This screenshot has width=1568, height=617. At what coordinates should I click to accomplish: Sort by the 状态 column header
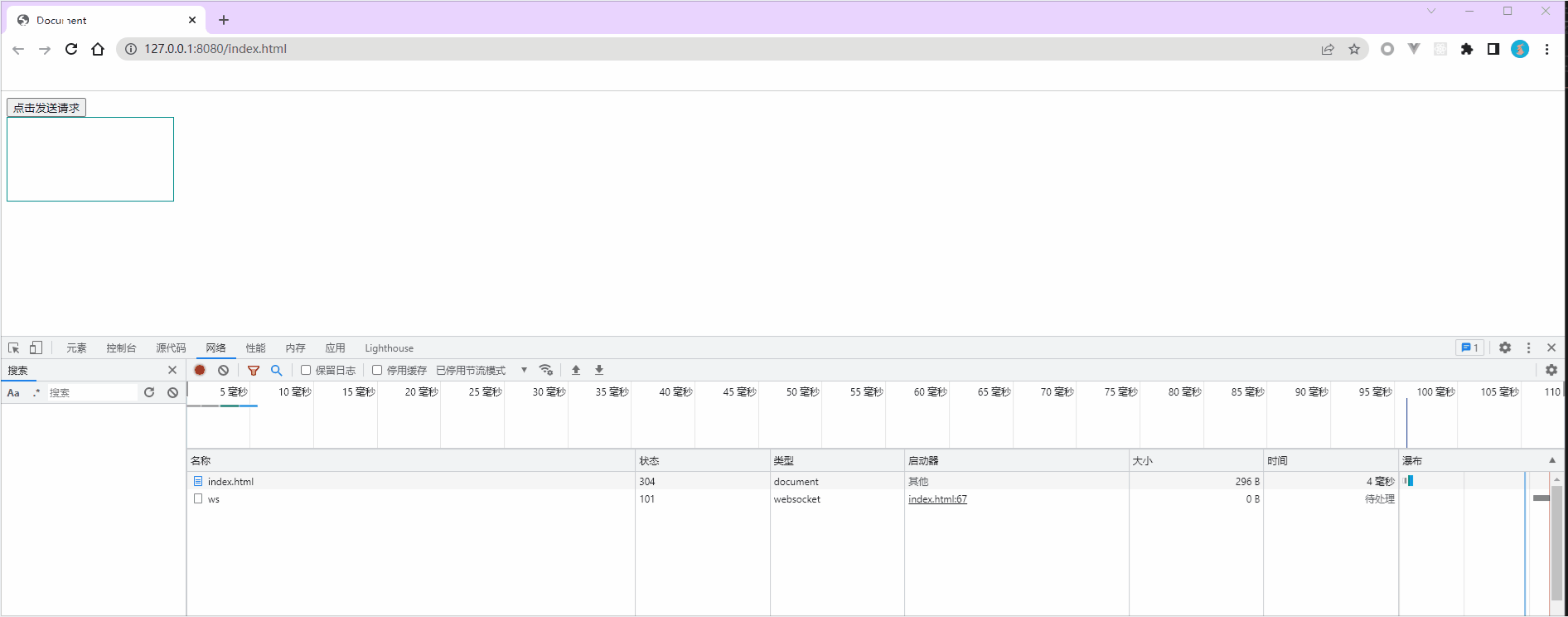(x=703, y=461)
